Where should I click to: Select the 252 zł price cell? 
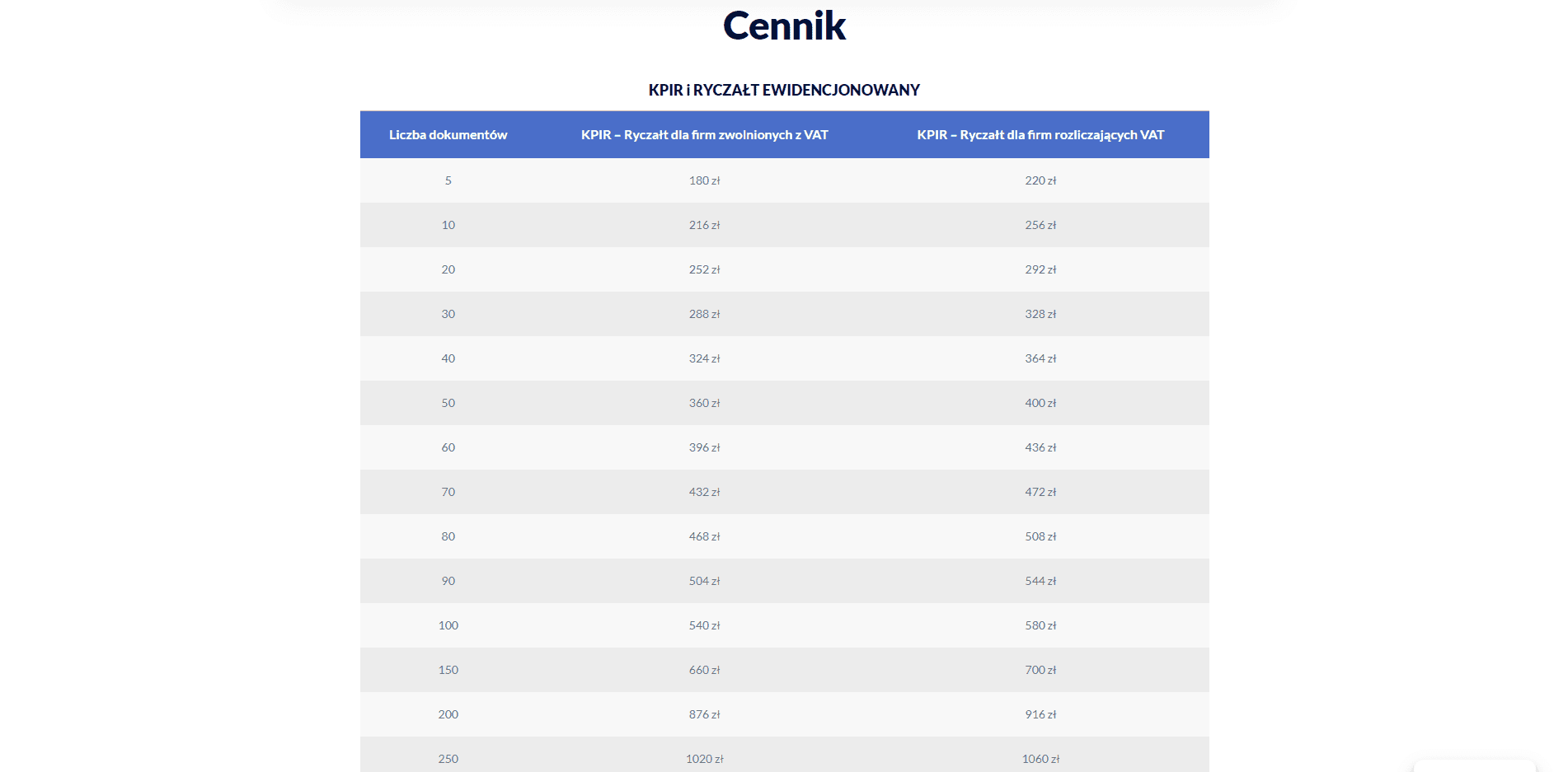pos(704,269)
